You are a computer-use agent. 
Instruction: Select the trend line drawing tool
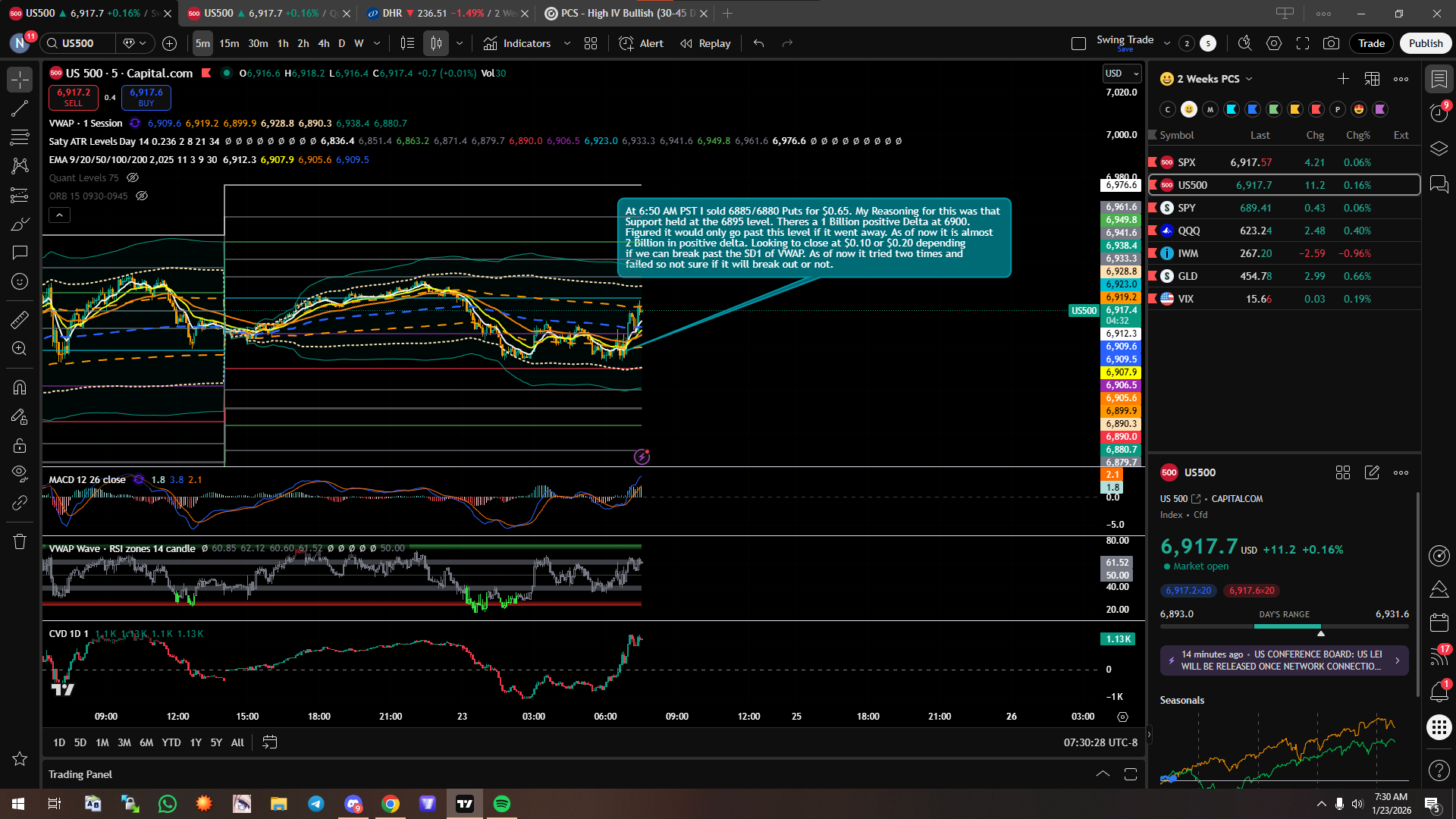pos(20,108)
